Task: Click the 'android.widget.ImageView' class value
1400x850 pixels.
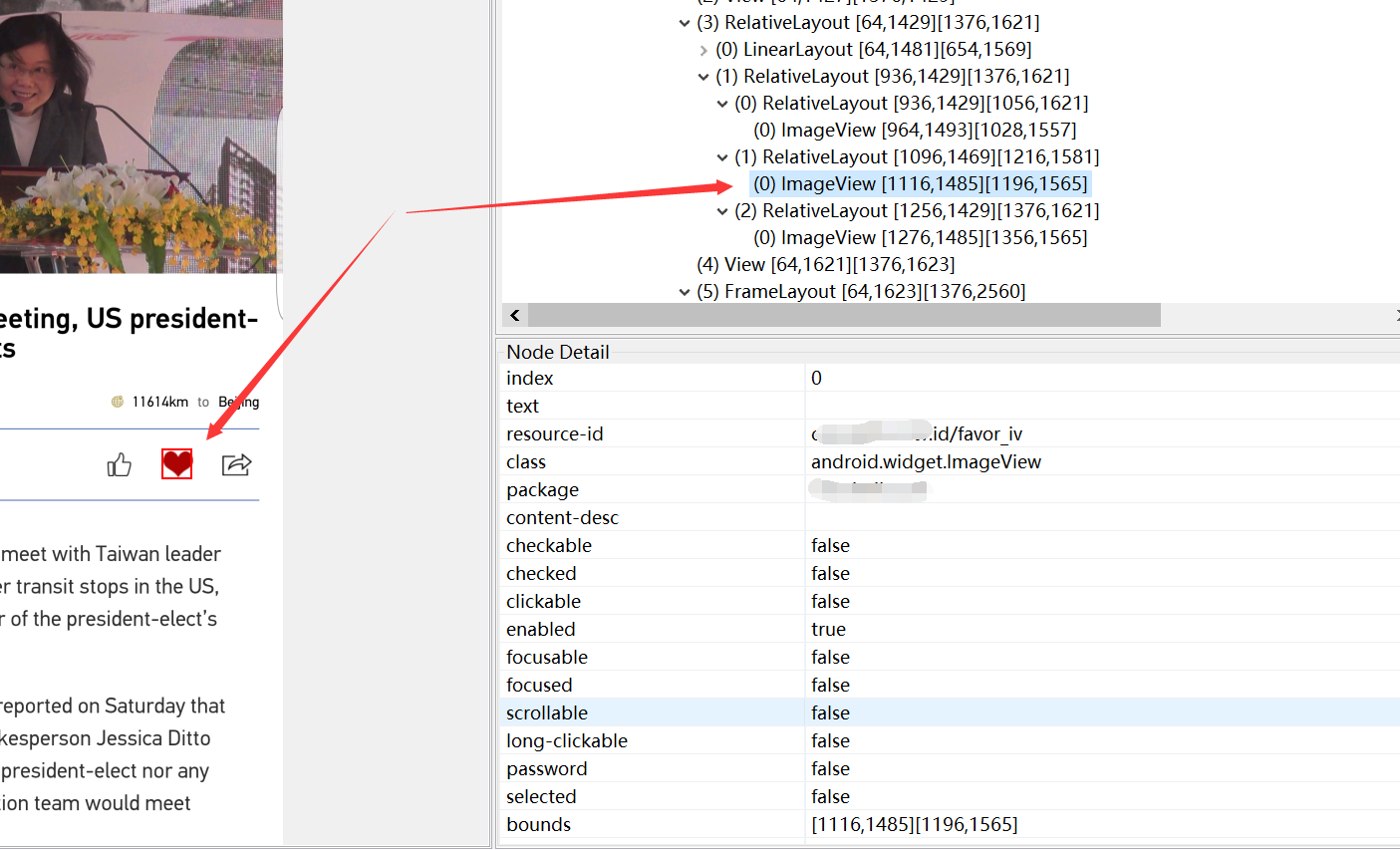Action: 926,461
